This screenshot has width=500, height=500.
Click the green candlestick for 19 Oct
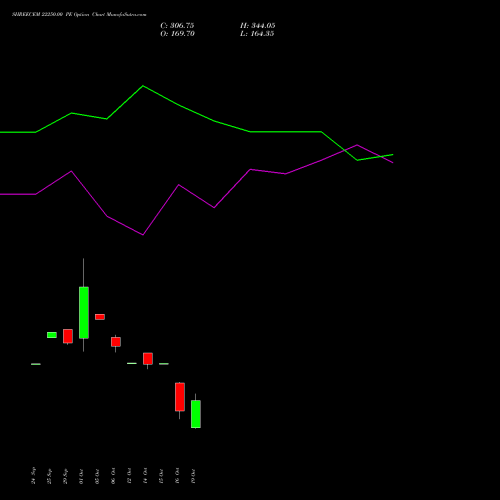pyautogui.click(x=196, y=414)
